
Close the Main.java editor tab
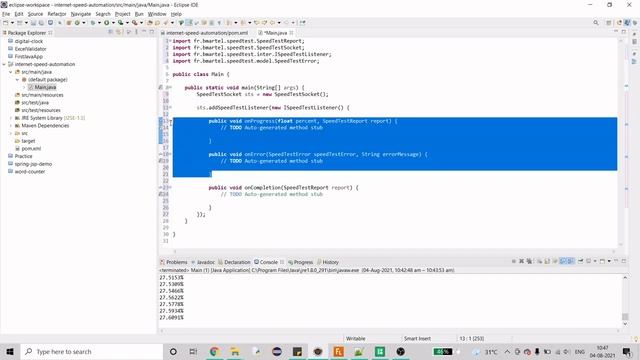pos(291,33)
